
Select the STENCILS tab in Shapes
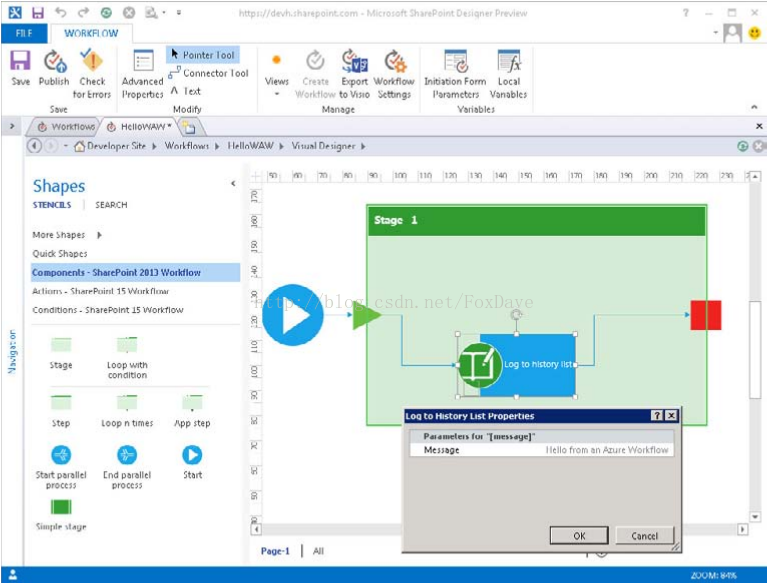[52, 205]
